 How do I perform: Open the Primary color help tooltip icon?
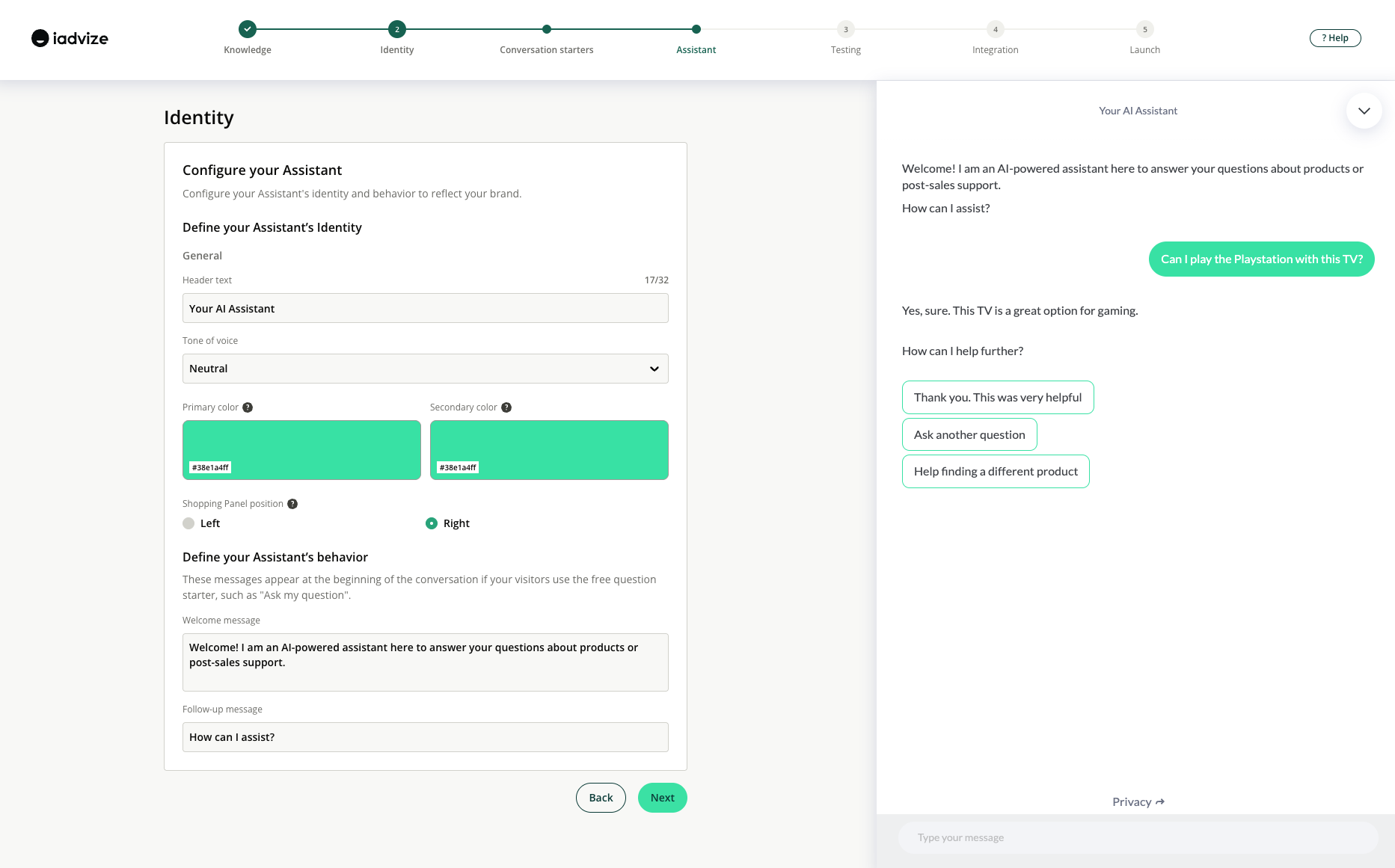(x=248, y=407)
